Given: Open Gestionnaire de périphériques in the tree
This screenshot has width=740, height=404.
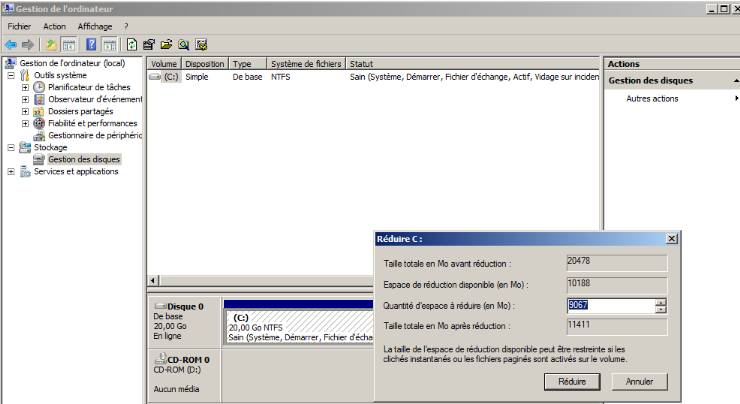Looking at the screenshot, I should point(95,135).
